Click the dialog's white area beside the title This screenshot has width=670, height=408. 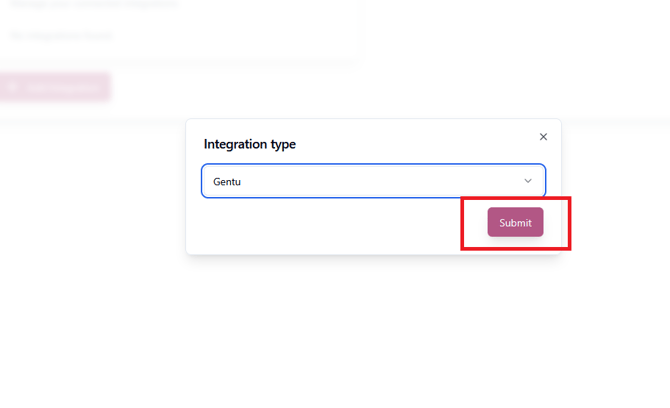(414, 144)
